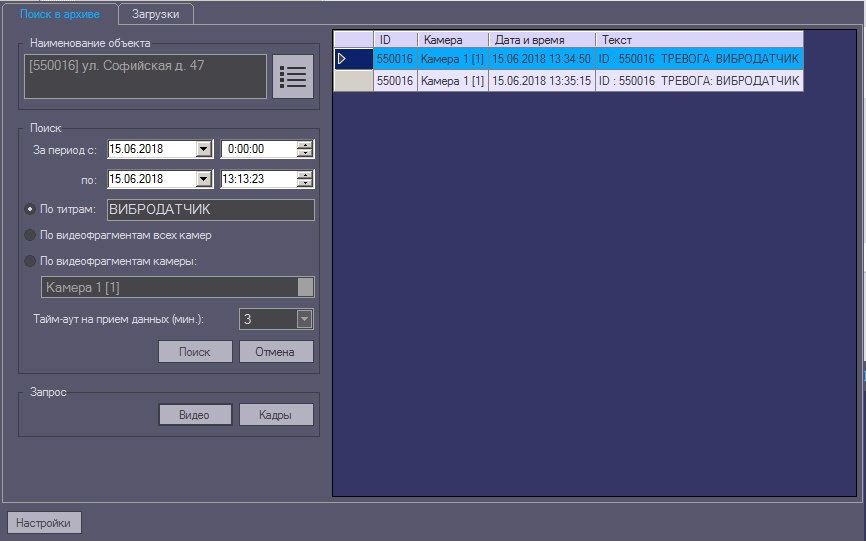Viewport: 866px width, 541px height.
Task: Click the 'Кадры' button
Action: pos(275,415)
